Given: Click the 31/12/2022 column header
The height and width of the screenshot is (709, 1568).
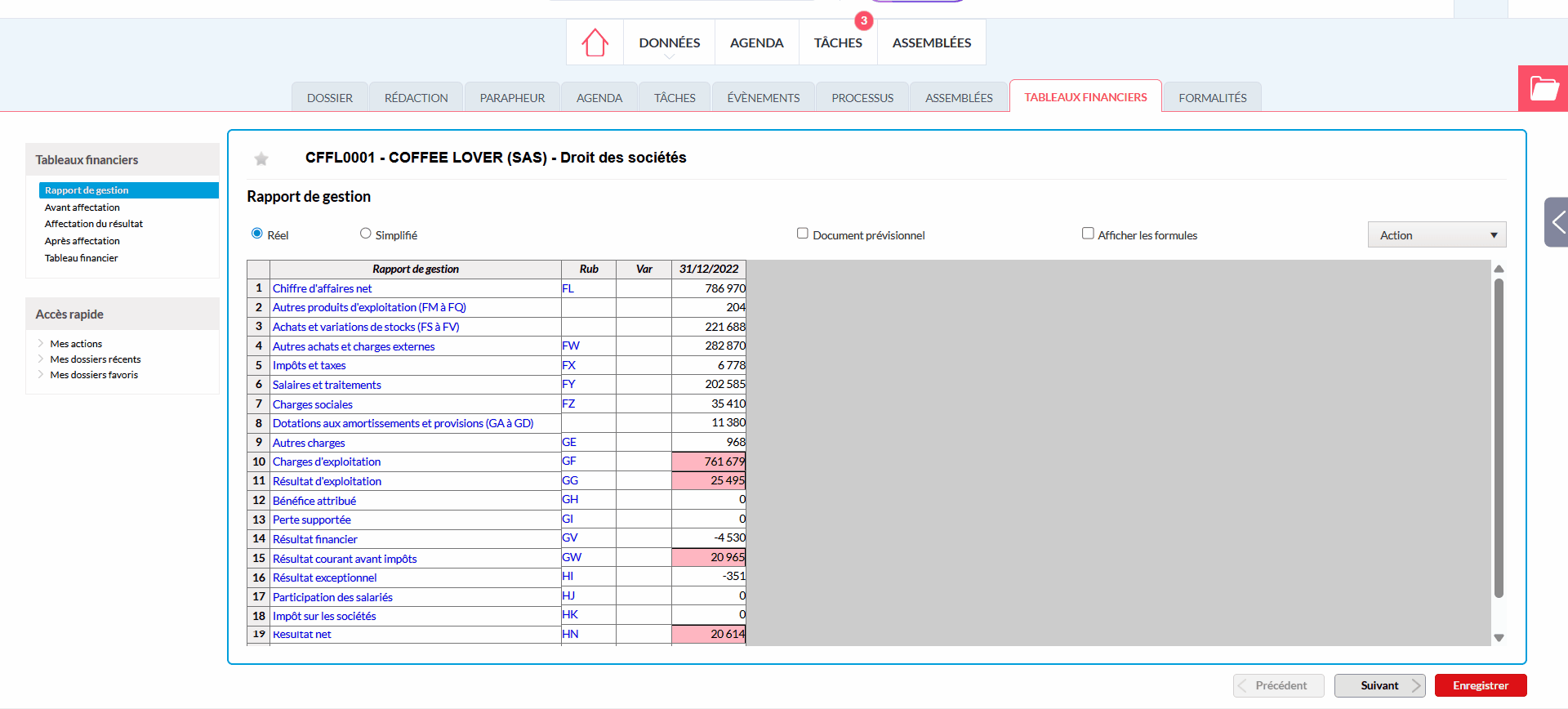Looking at the screenshot, I should pos(709,269).
